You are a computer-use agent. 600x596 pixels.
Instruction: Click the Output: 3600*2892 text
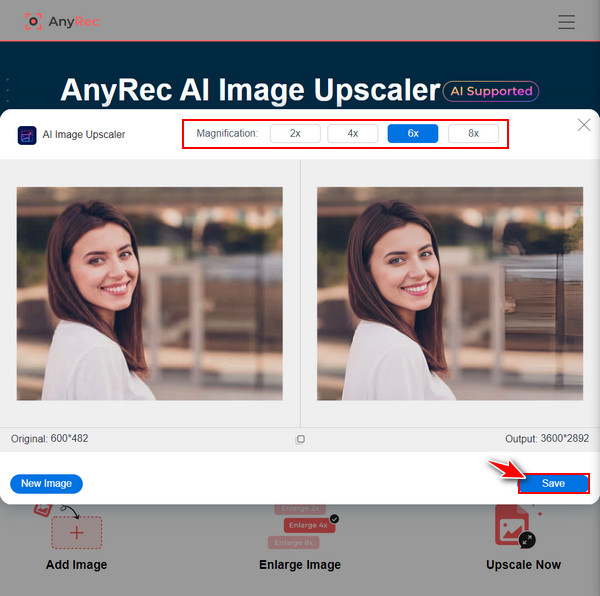click(547, 438)
